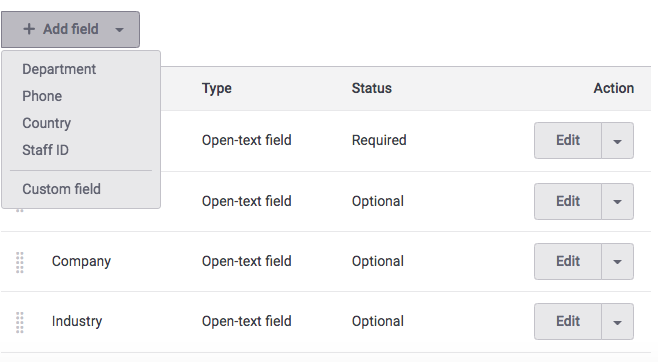Open more actions for the Industry row

[x=617, y=321]
